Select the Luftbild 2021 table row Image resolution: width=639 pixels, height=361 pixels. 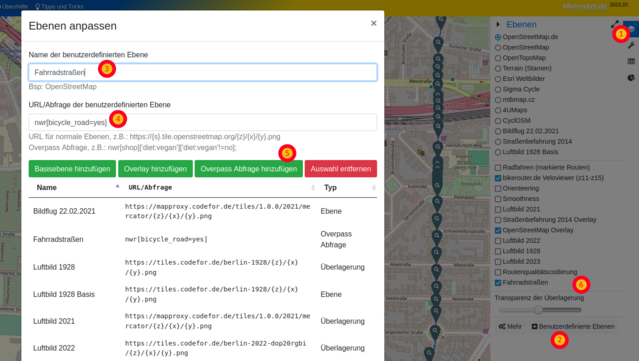203,321
